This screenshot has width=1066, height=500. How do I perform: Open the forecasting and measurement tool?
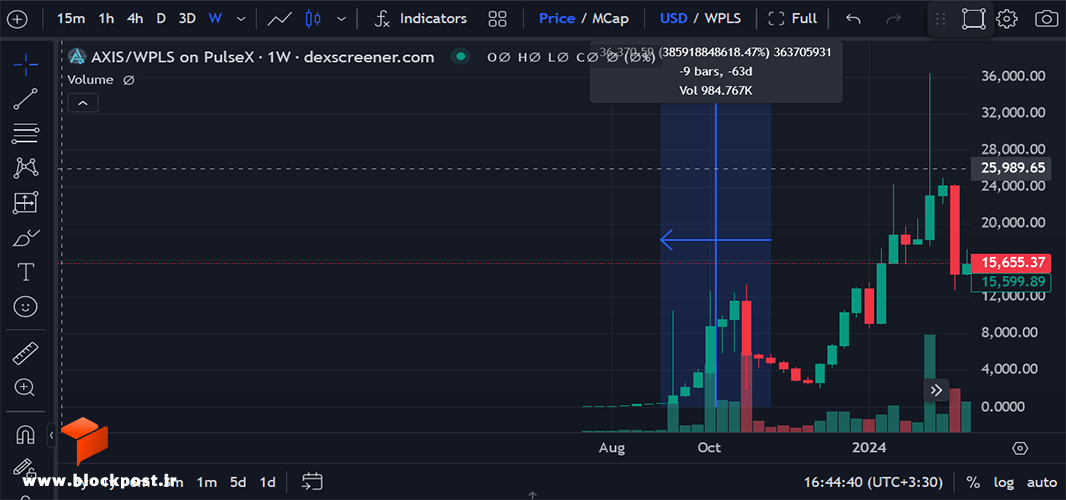pyautogui.click(x=25, y=202)
